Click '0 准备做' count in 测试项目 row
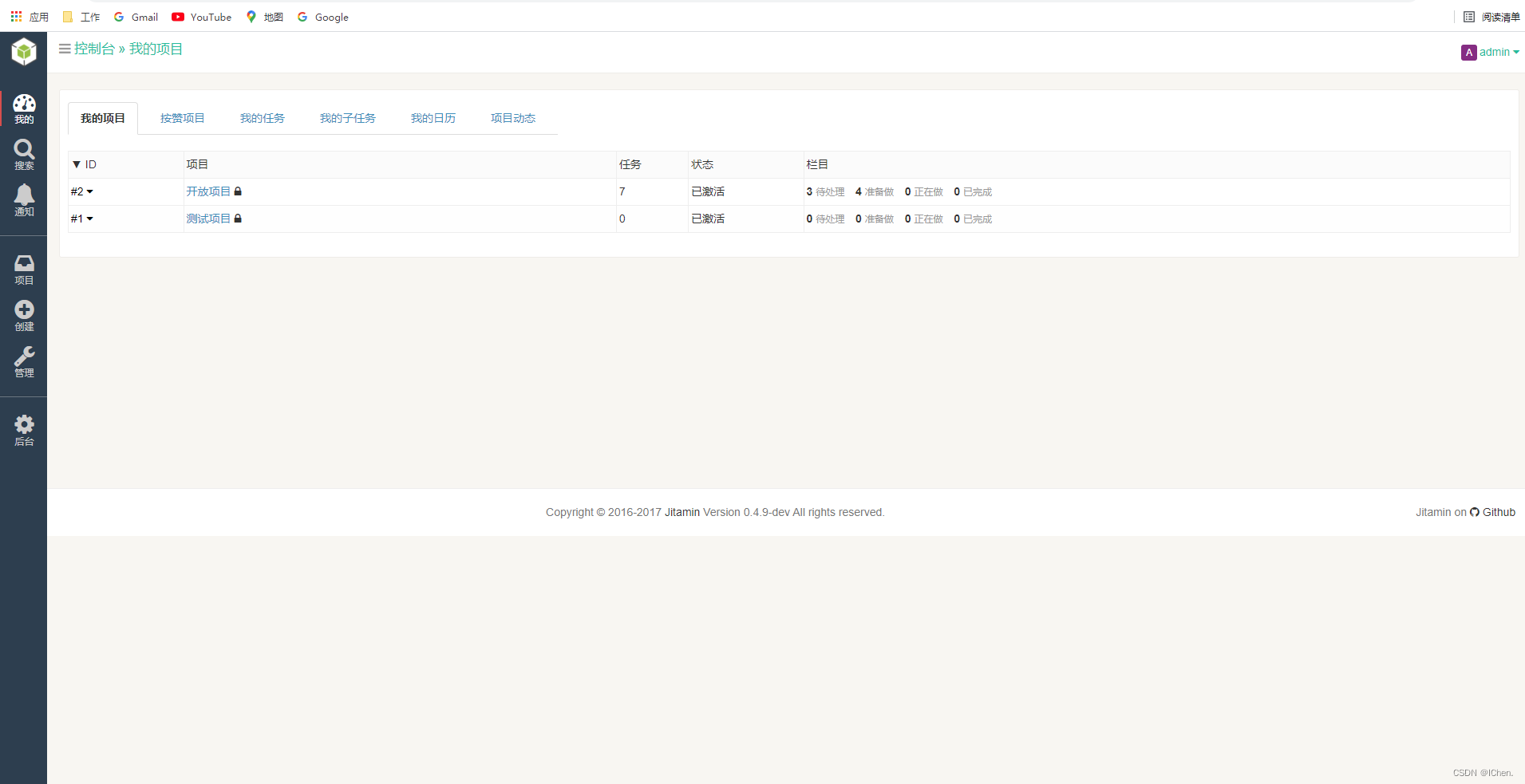The image size is (1525, 784). coord(875,219)
